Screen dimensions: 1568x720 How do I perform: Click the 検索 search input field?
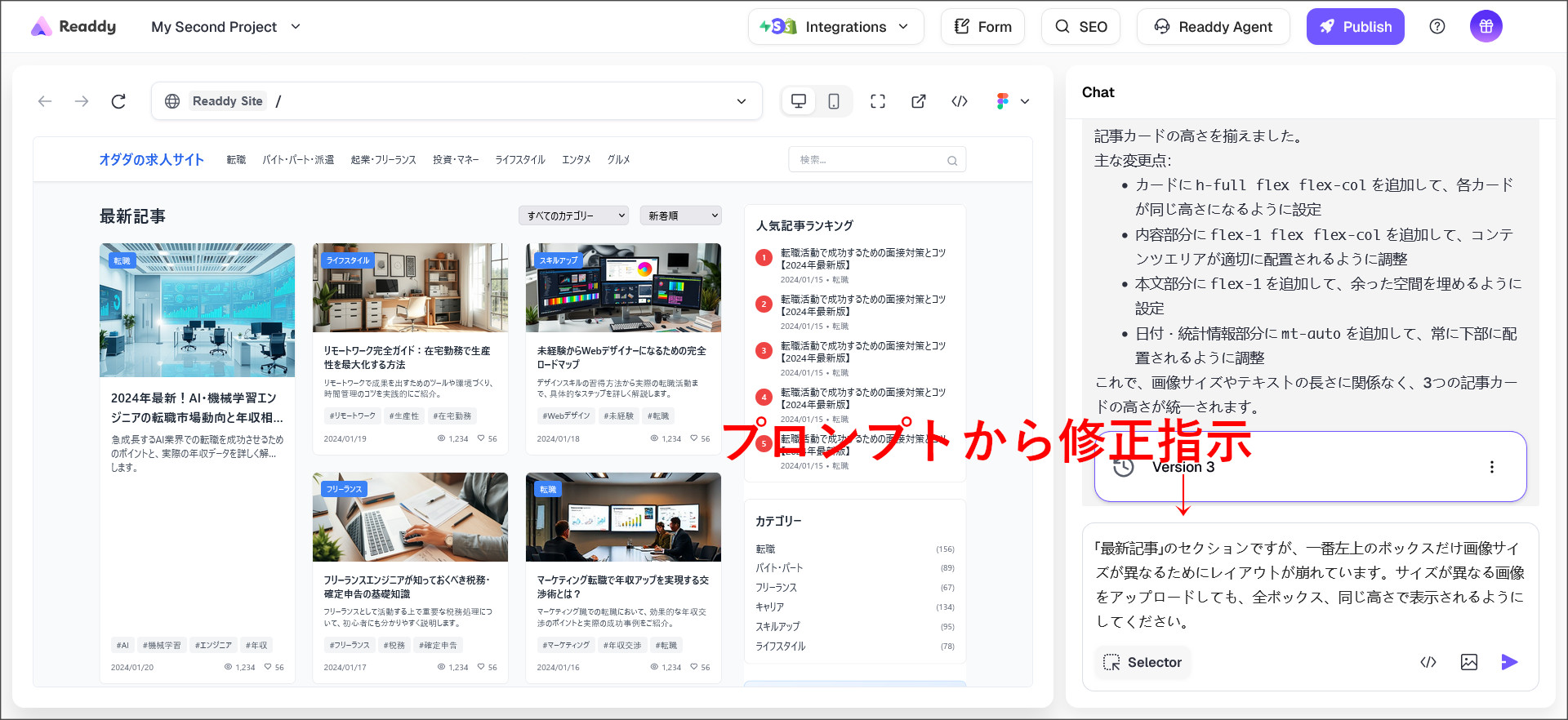[870, 160]
